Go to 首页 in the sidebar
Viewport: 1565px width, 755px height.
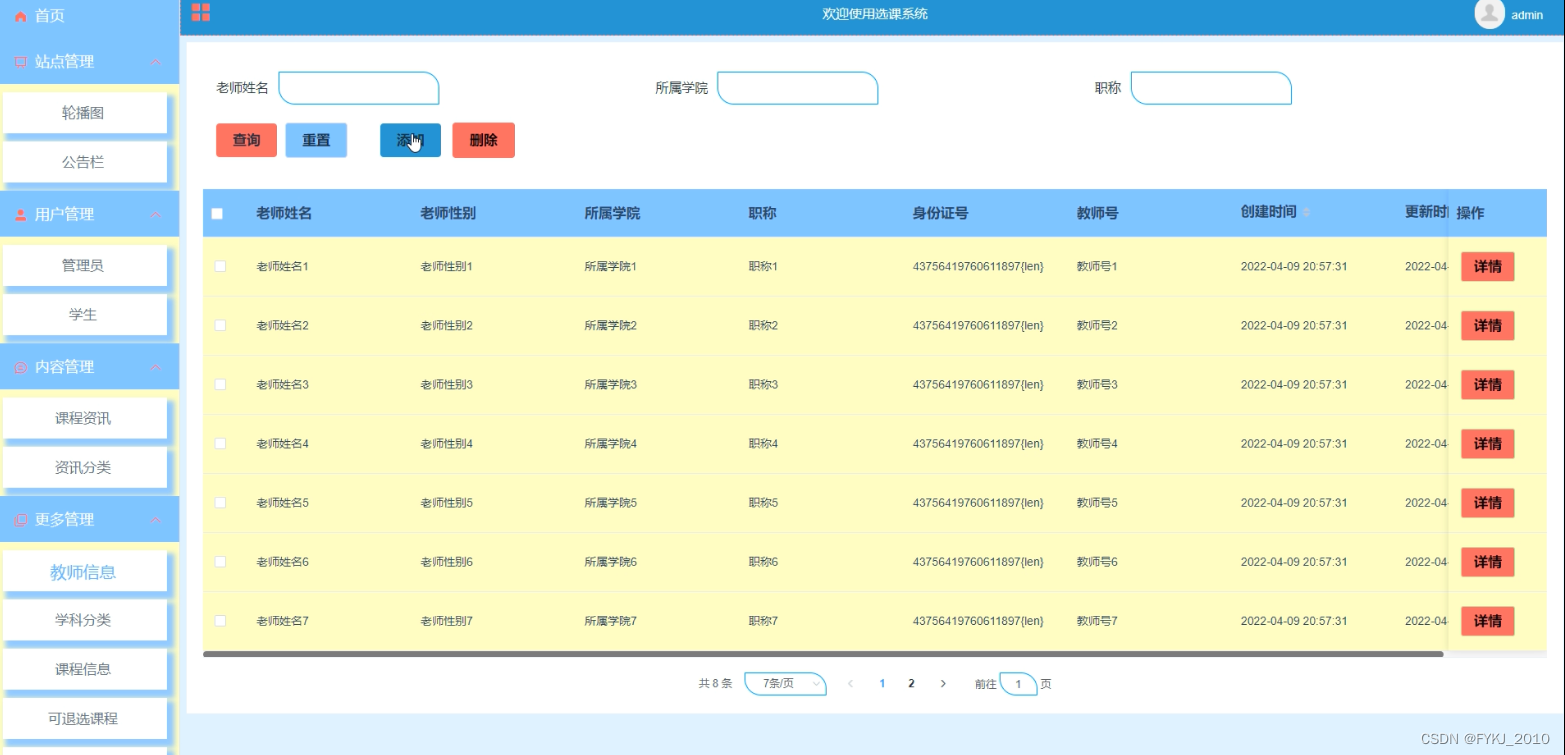(50, 17)
